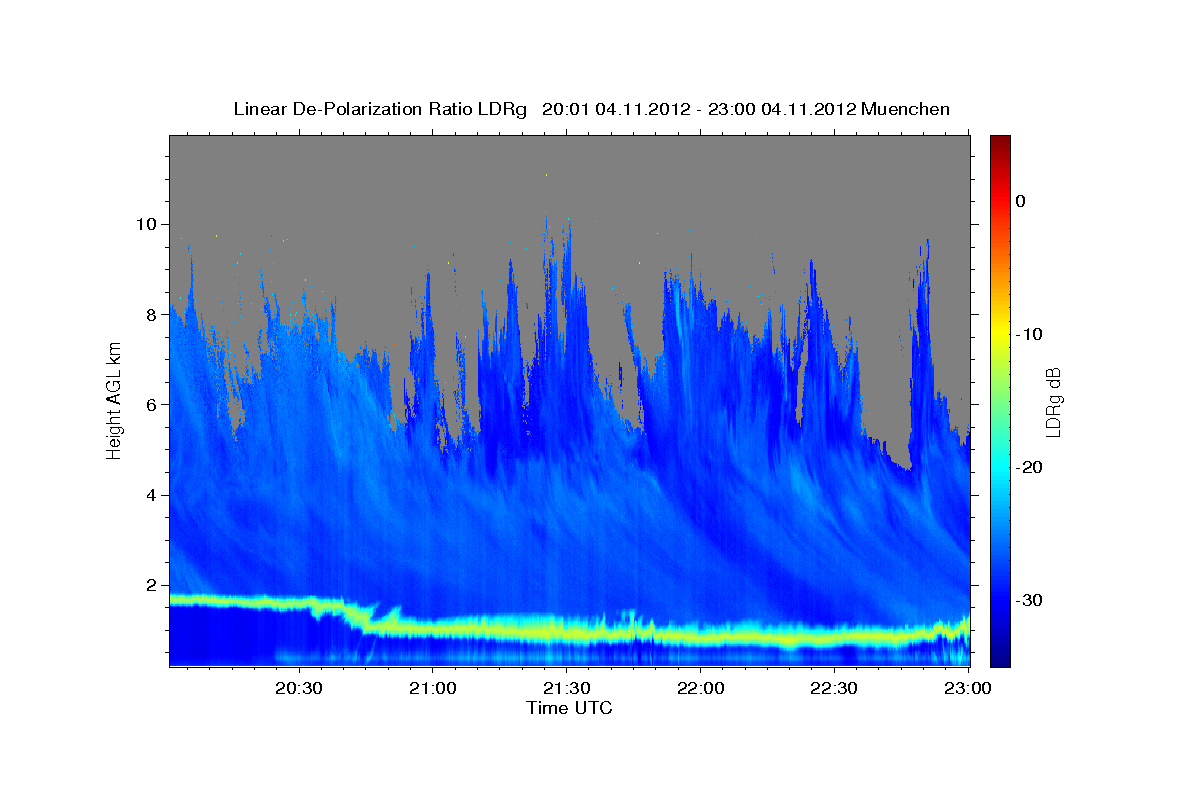Viewport: 1200px width, 800px height.
Task: Click the dark blue bottom of the colorbar
Action: pyautogui.click(x=1000, y=655)
